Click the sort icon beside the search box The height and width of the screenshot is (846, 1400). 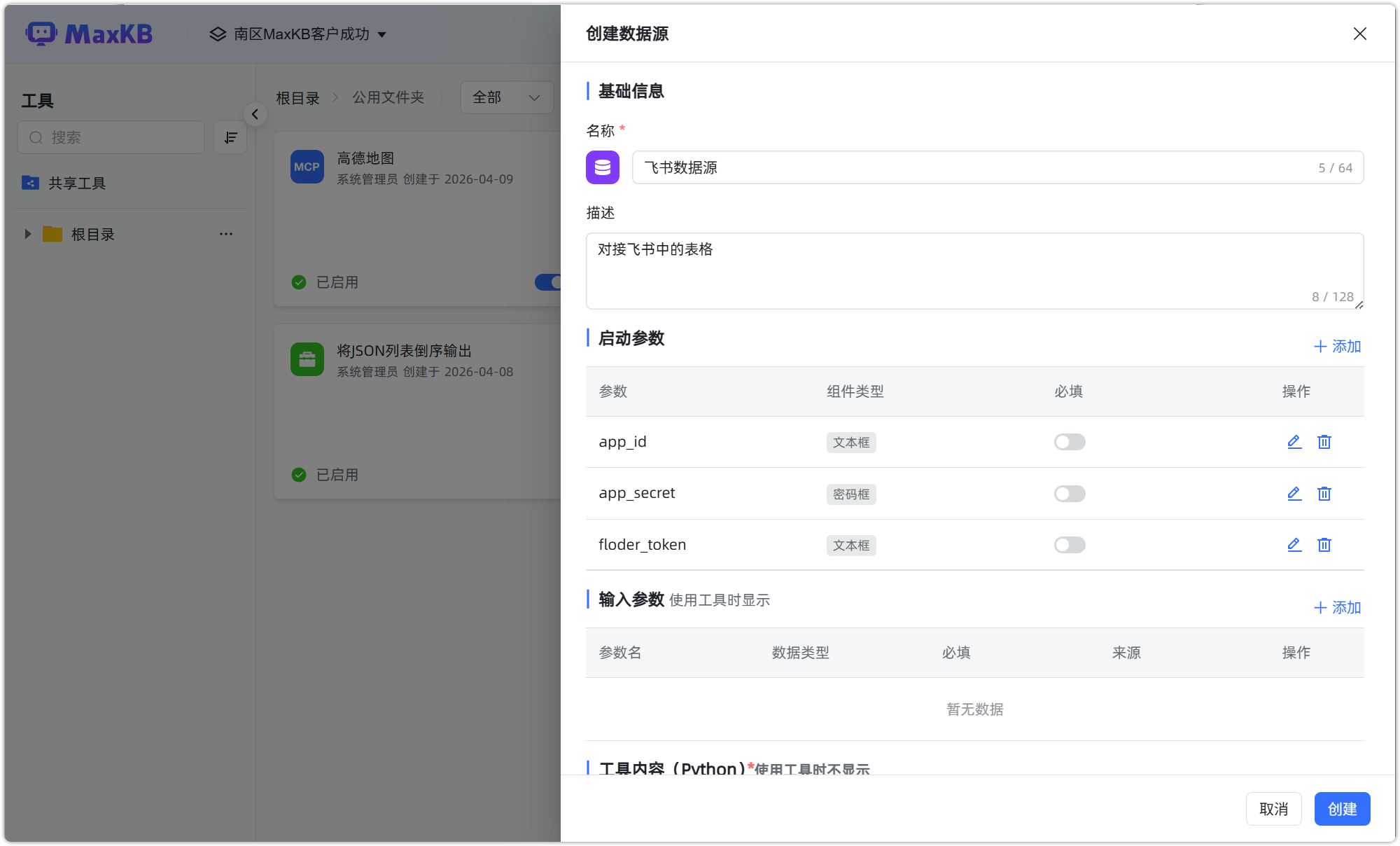coord(230,137)
